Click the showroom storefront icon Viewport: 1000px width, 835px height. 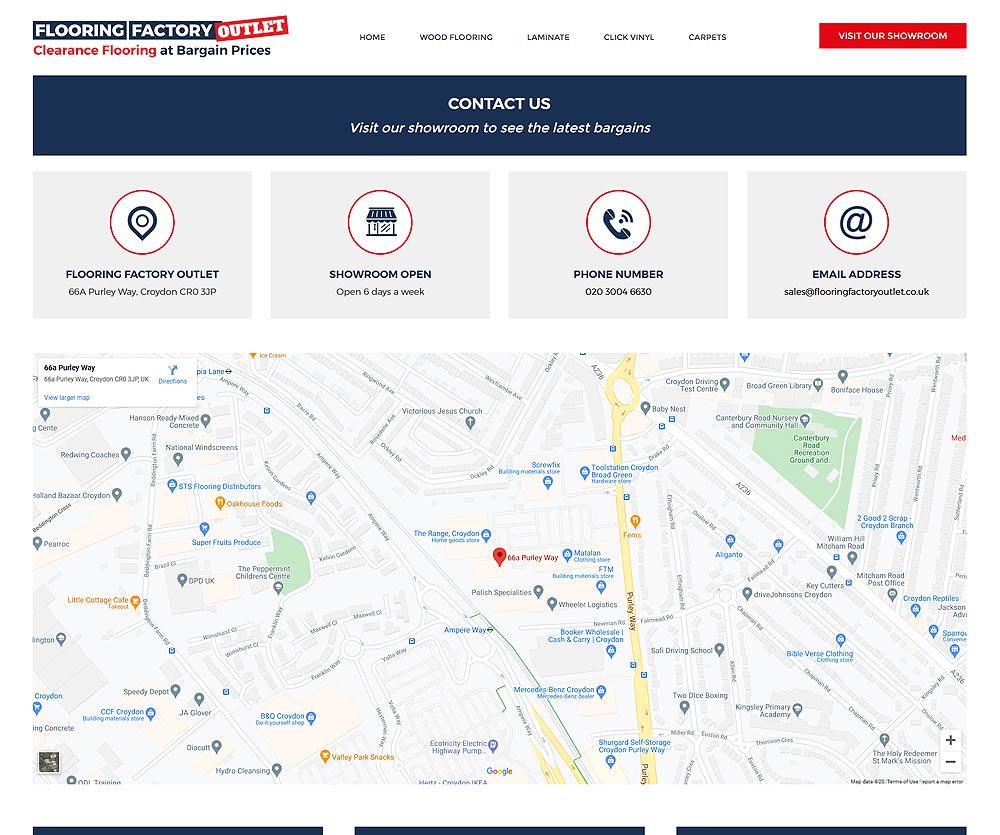(380, 222)
